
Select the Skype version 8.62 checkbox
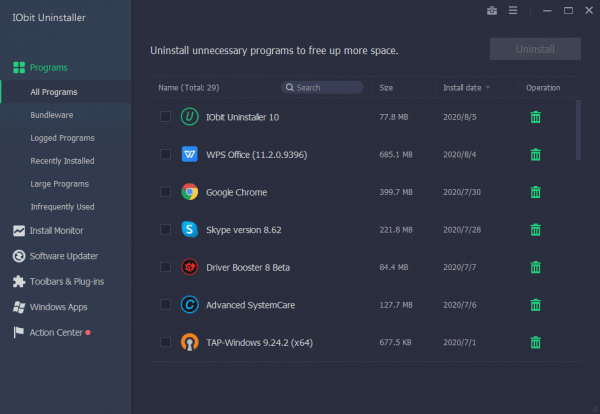[165, 229]
